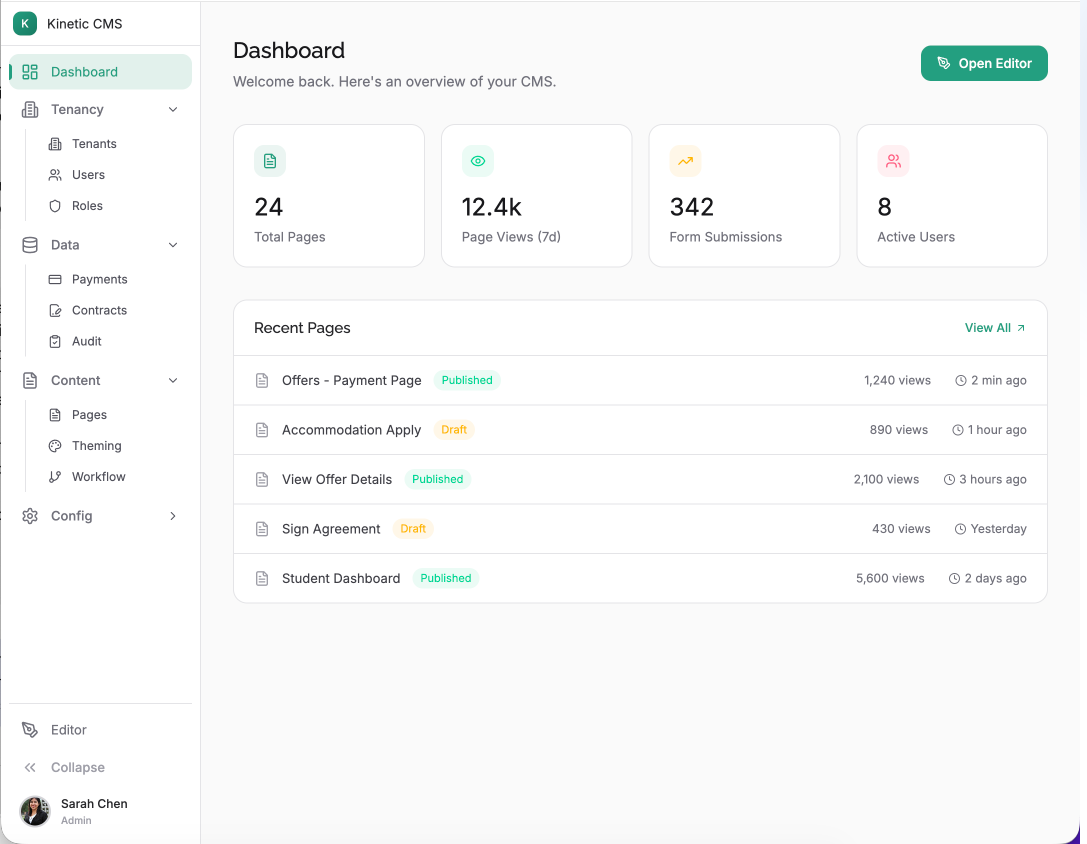This screenshot has height=844, width=1087.
Task: Collapse the Content section chevron
Action: tap(173, 380)
